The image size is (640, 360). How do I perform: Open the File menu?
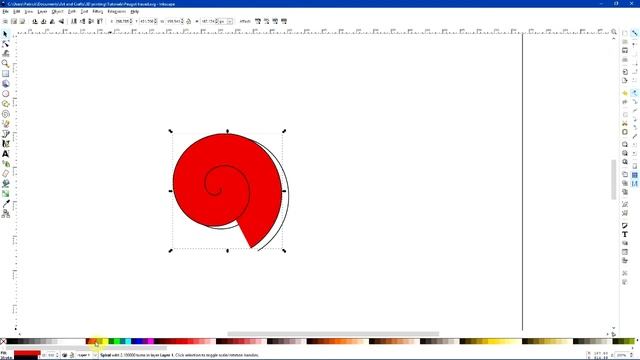pyautogui.click(x=5, y=12)
